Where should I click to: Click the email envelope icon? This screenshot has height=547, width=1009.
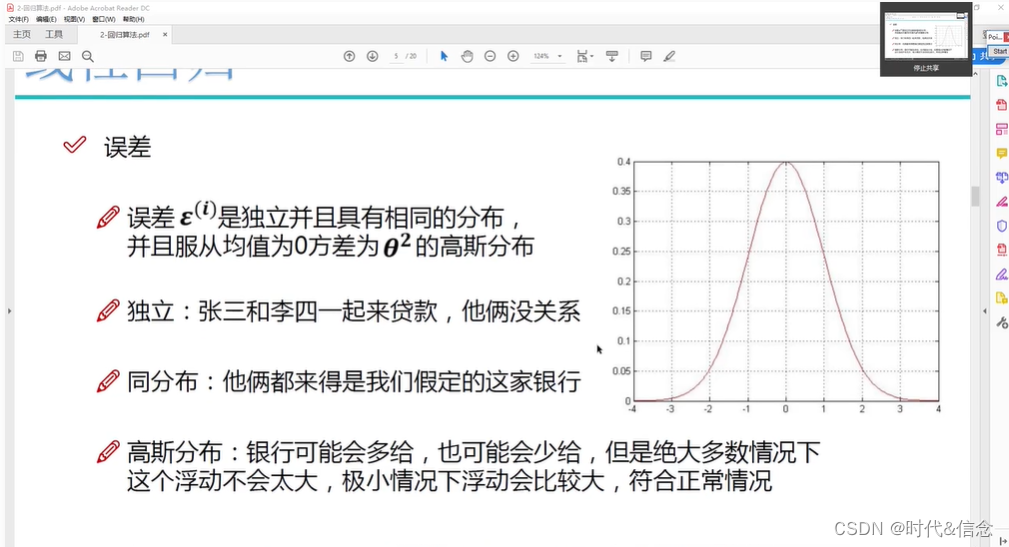point(64,56)
